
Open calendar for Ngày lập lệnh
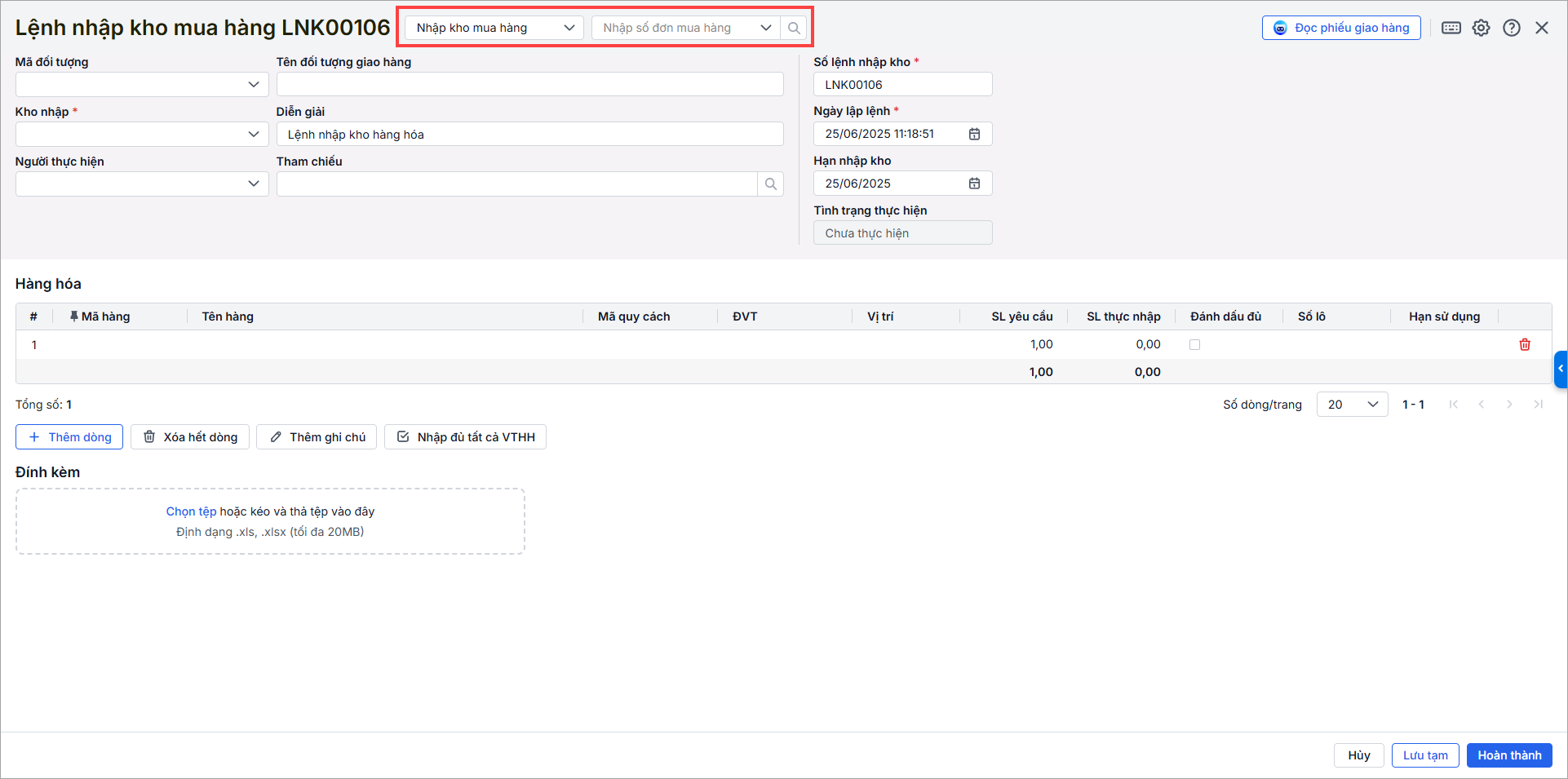[x=974, y=134]
